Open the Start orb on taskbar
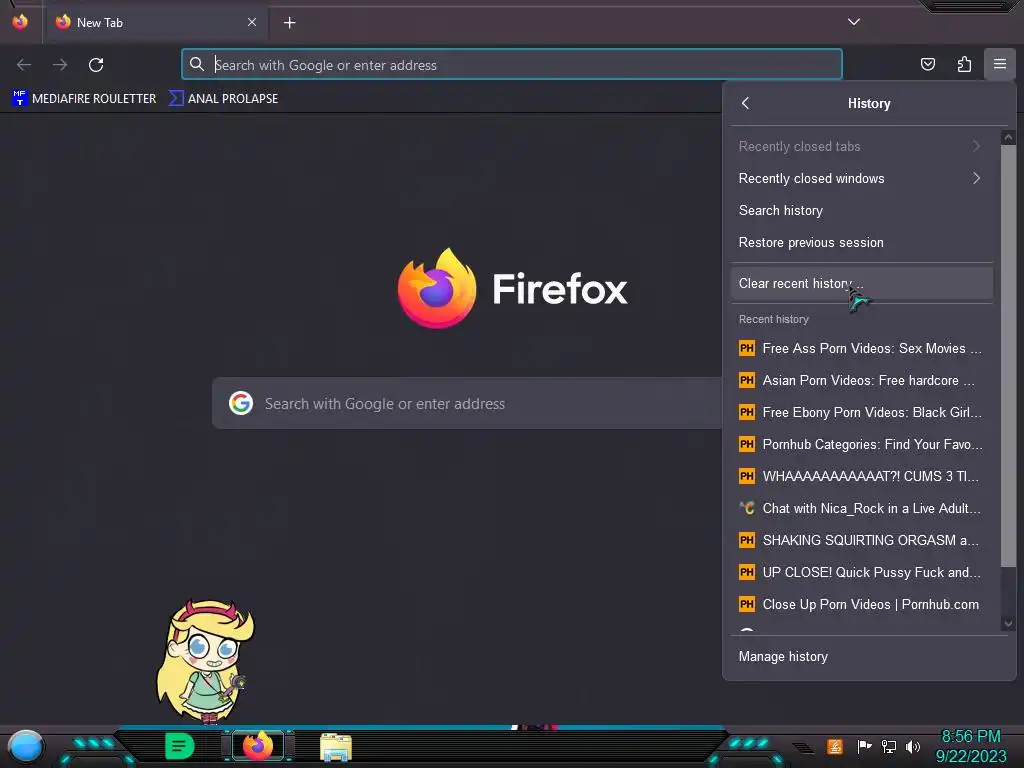The height and width of the screenshot is (768, 1024). [25, 746]
